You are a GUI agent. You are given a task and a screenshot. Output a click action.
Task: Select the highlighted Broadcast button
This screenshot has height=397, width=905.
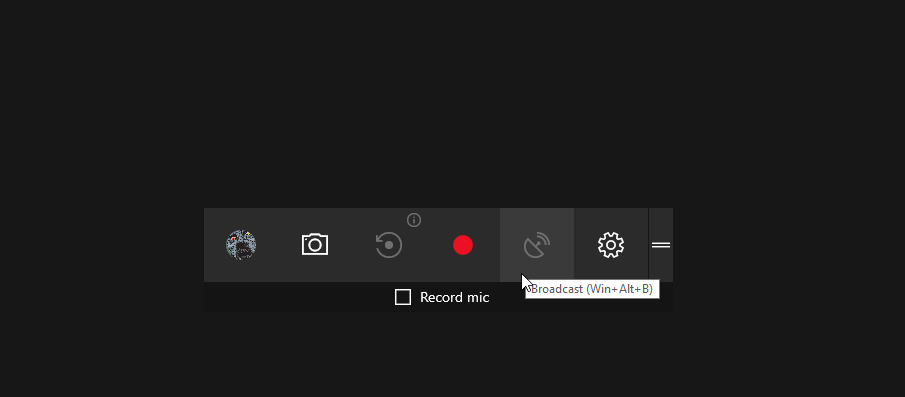(x=537, y=245)
